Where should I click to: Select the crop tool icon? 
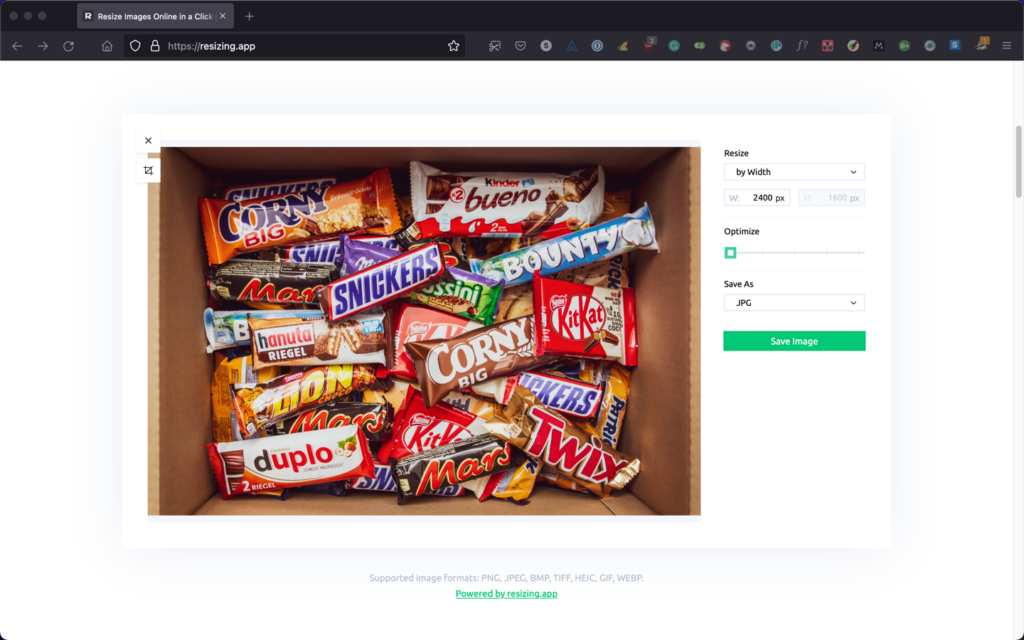click(x=148, y=171)
